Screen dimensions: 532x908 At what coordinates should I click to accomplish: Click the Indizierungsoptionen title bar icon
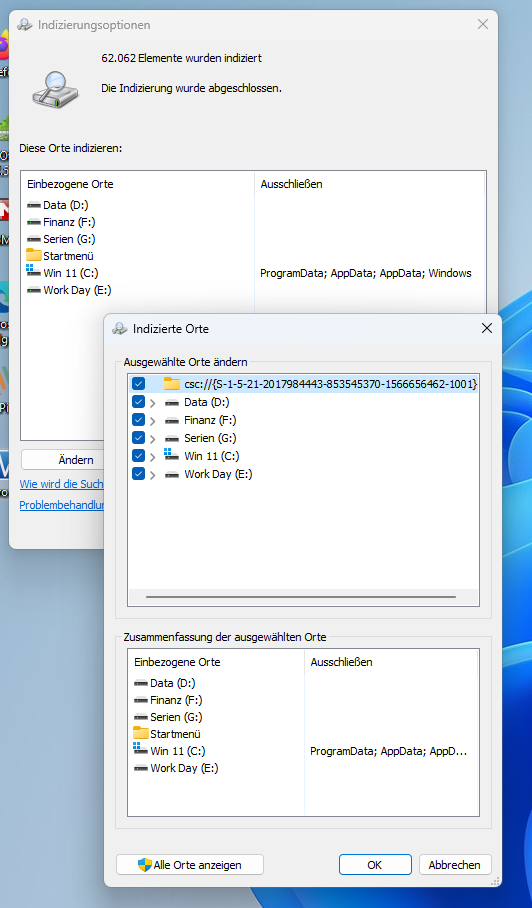[x=25, y=25]
